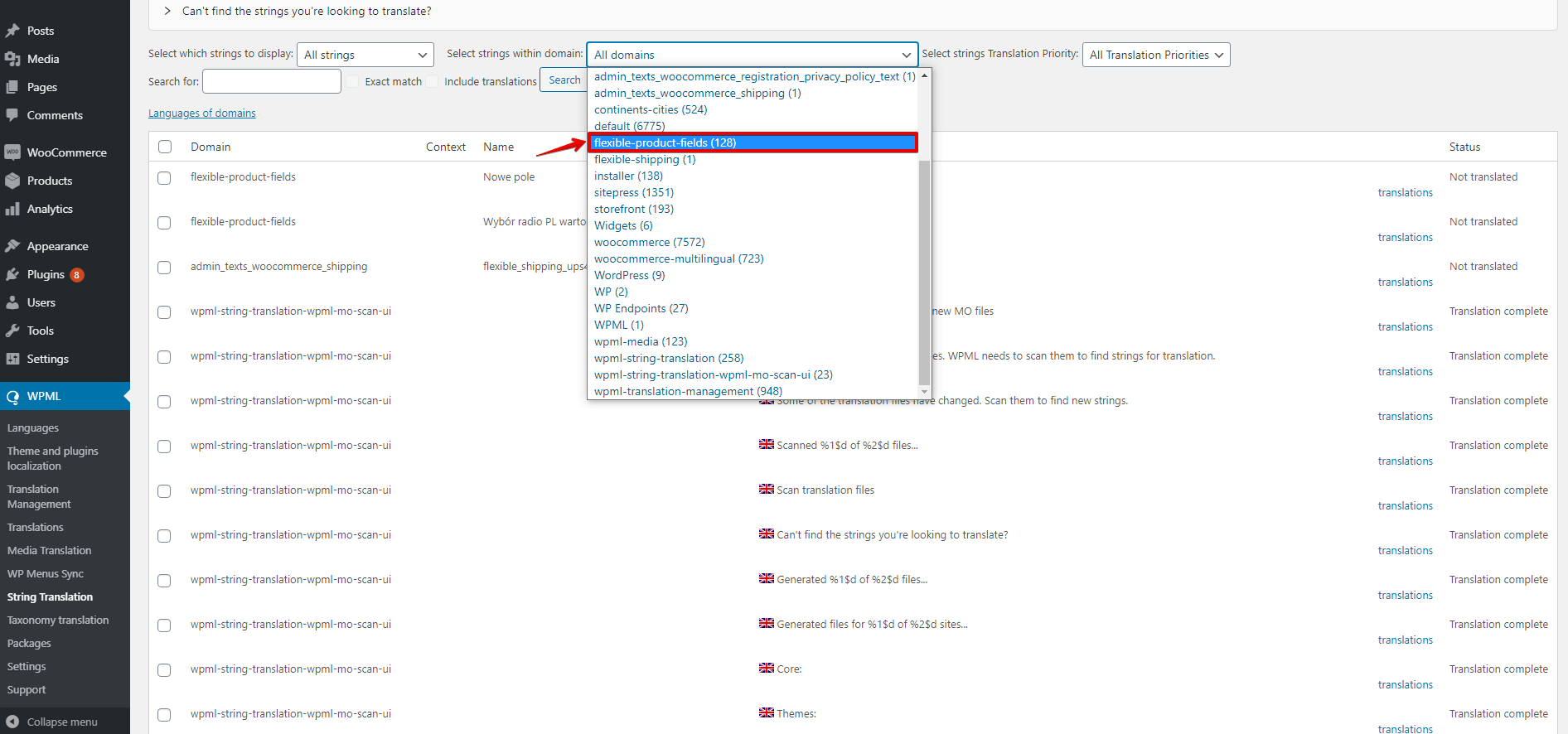Open the Support submenu item
Viewport: 1568px width, 734px height.
[27, 689]
